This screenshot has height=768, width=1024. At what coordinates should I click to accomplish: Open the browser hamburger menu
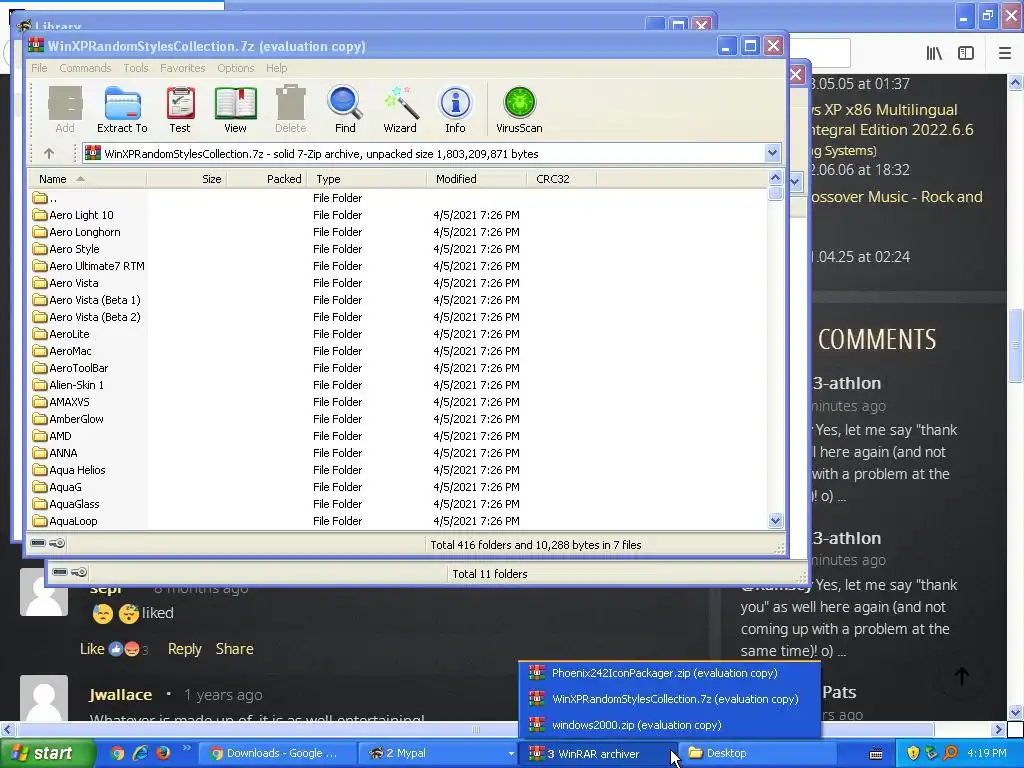(x=1005, y=53)
